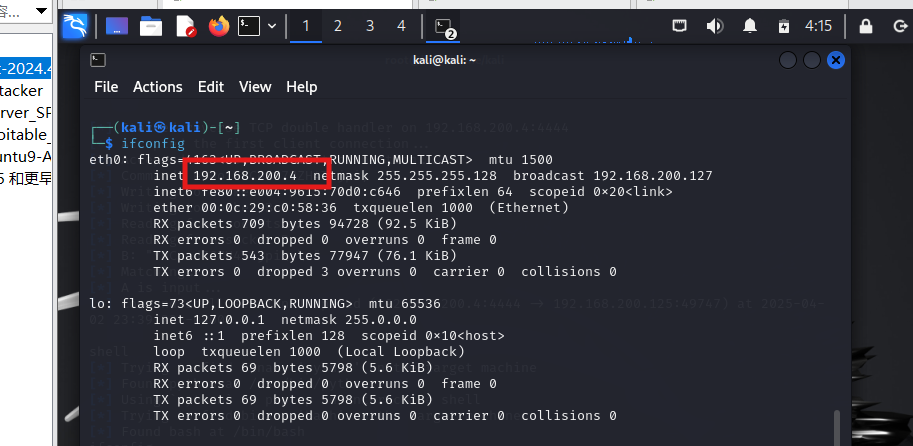
Task: Open the terminal emulator launcher icon
Action: click(249, 26)
